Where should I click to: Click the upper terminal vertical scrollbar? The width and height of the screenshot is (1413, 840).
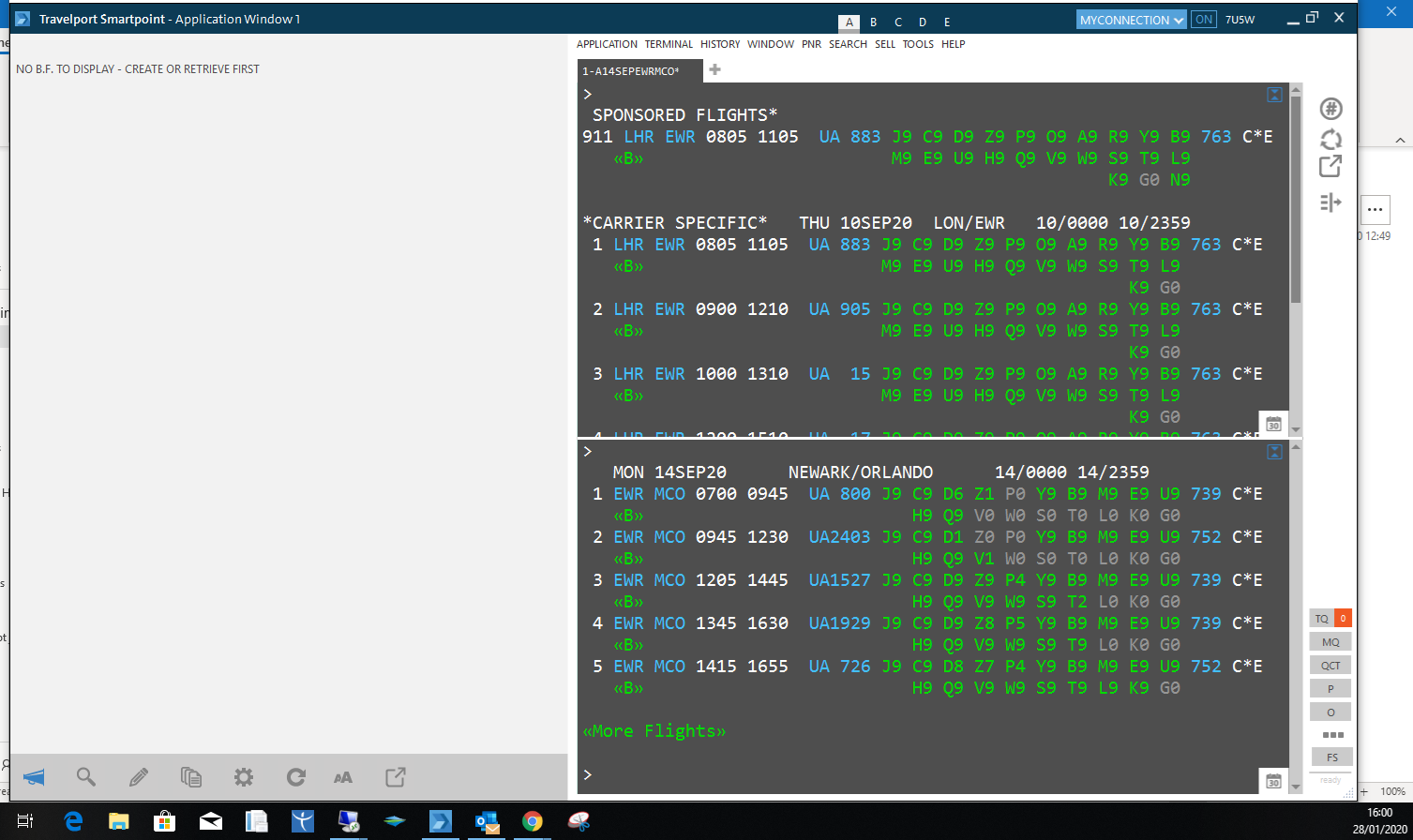(x=1296, y=199)
